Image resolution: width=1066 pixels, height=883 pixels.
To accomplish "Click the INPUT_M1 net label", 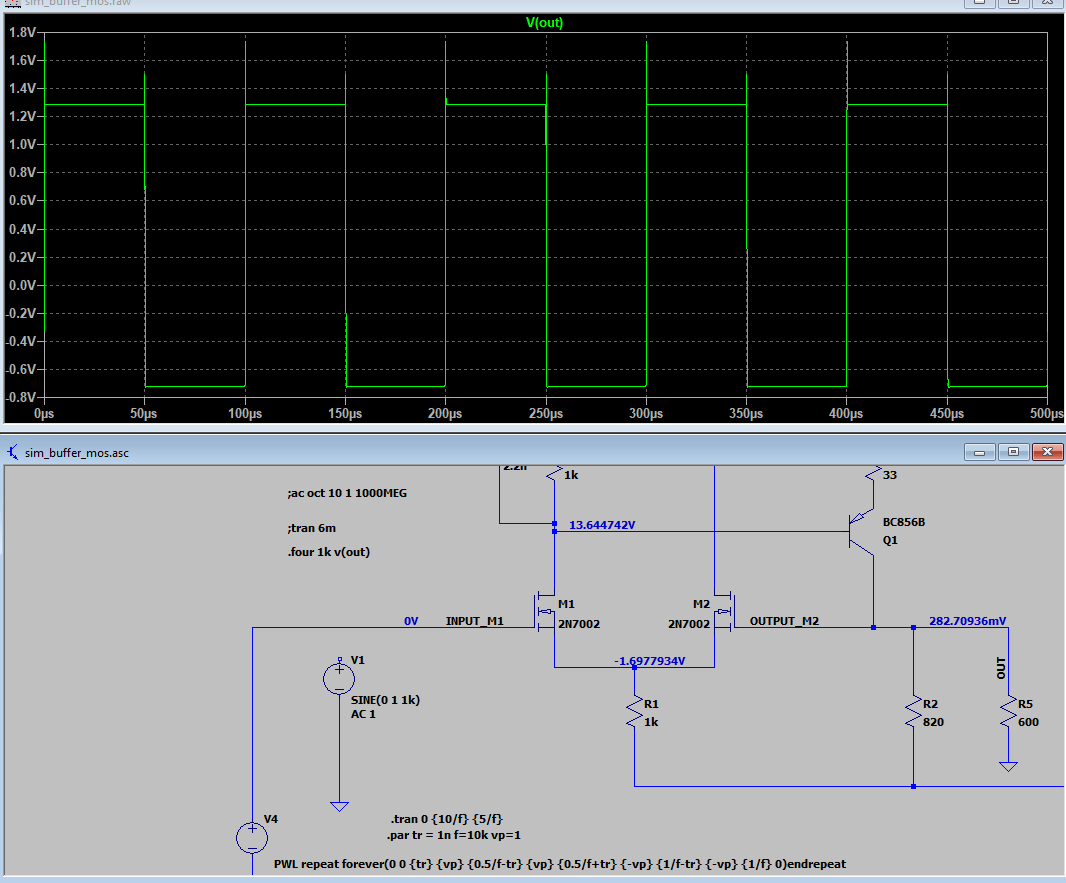I will [x=475, y=621].
